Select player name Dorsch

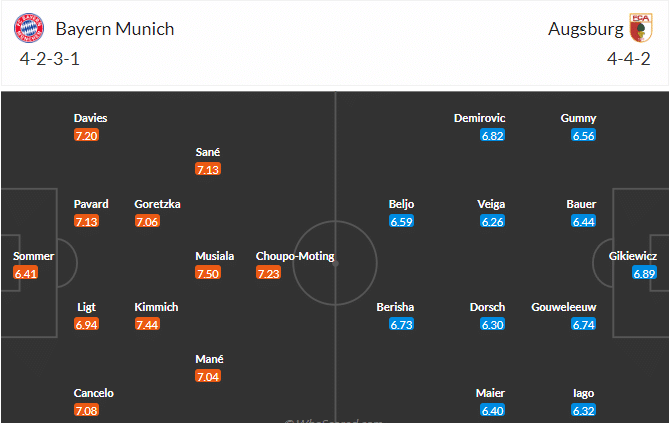click(487, 307)
